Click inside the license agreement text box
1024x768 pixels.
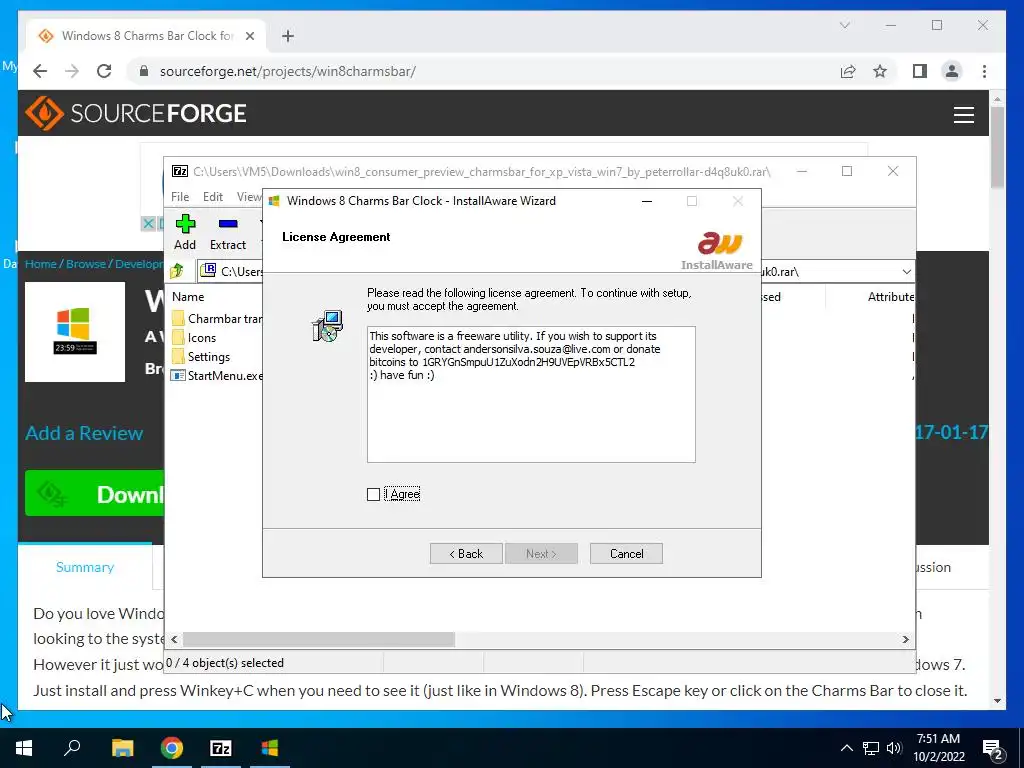coord(531,394)
